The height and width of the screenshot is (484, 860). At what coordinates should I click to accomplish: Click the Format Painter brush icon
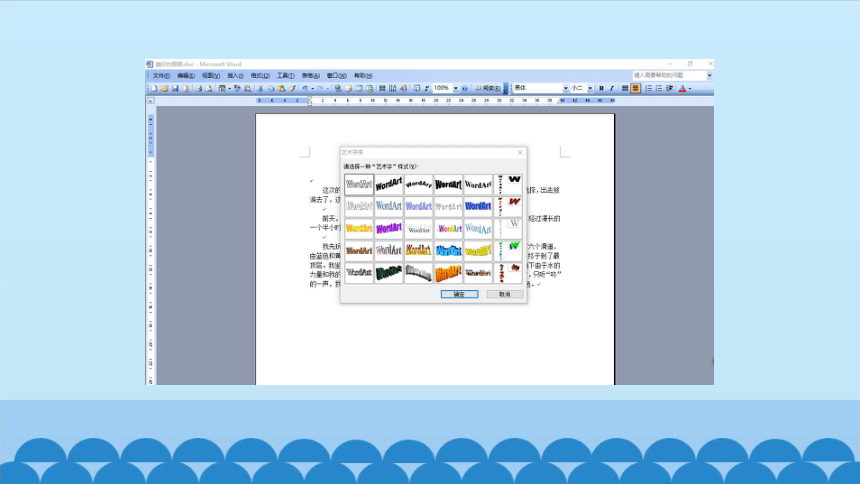click(x=292, y=88)
